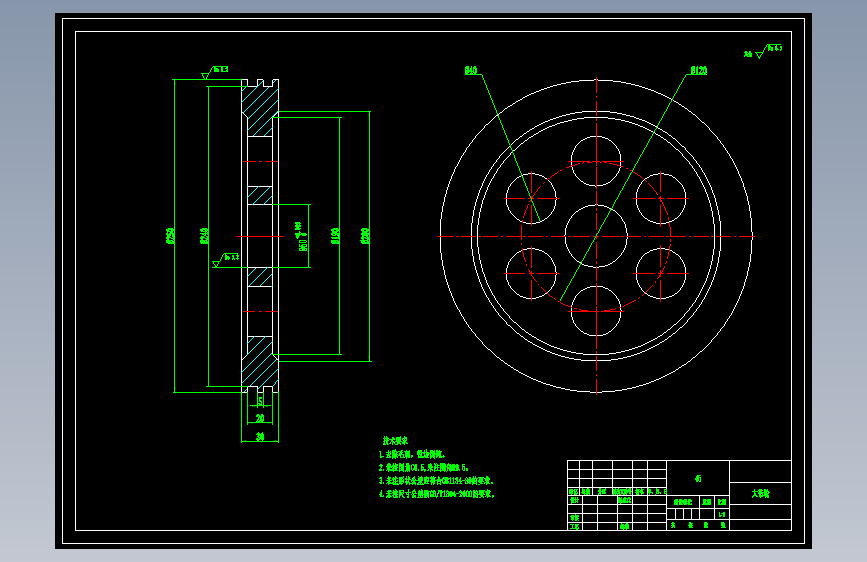Select the groove width dimension 5

click(x=260, y=401)
